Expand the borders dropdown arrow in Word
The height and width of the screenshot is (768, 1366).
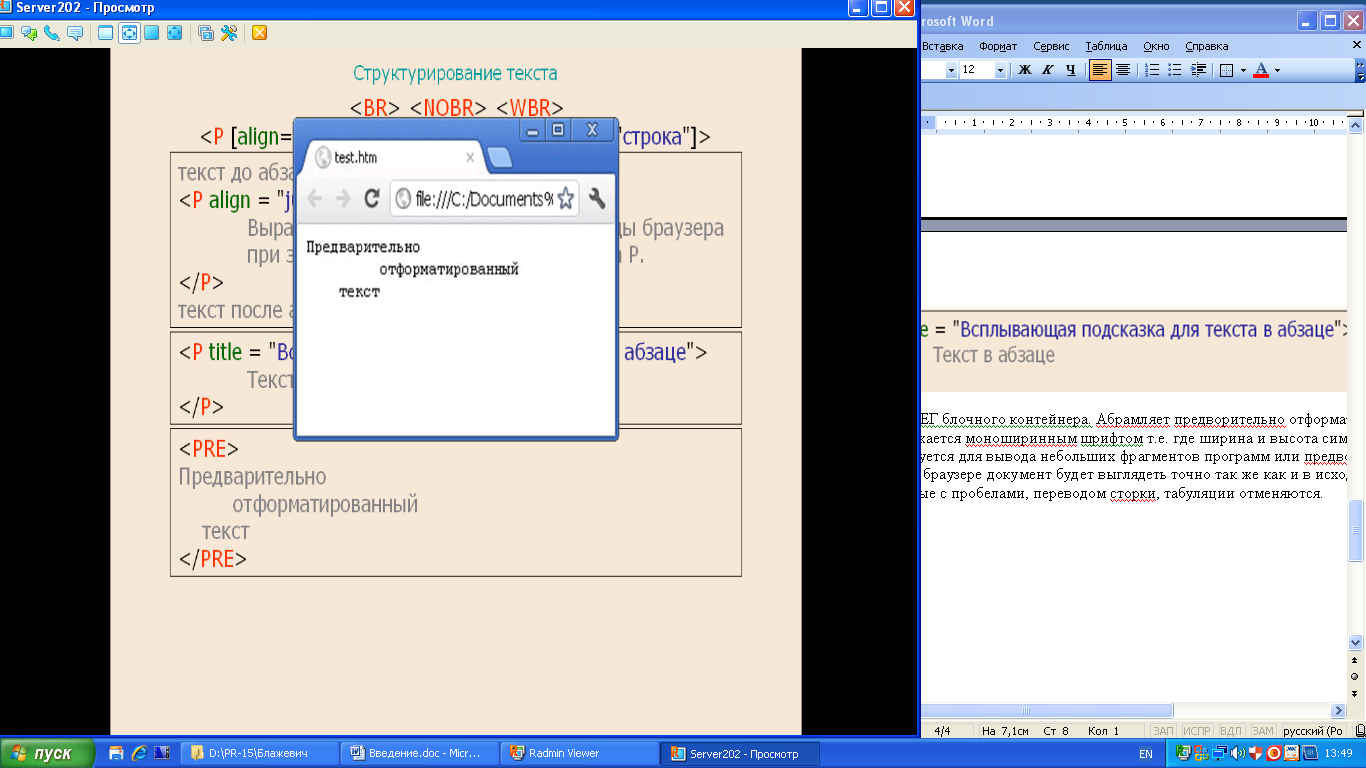click(x=1243, y=70)
